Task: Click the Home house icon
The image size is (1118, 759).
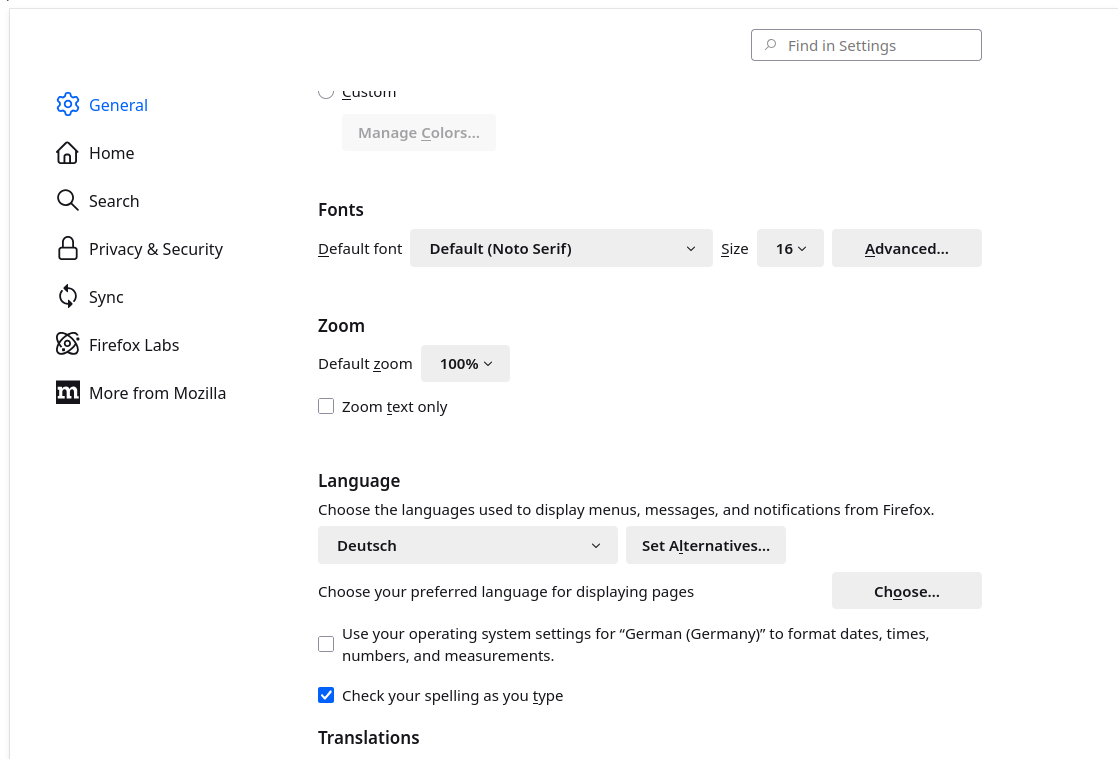Action: pos(67,152)
